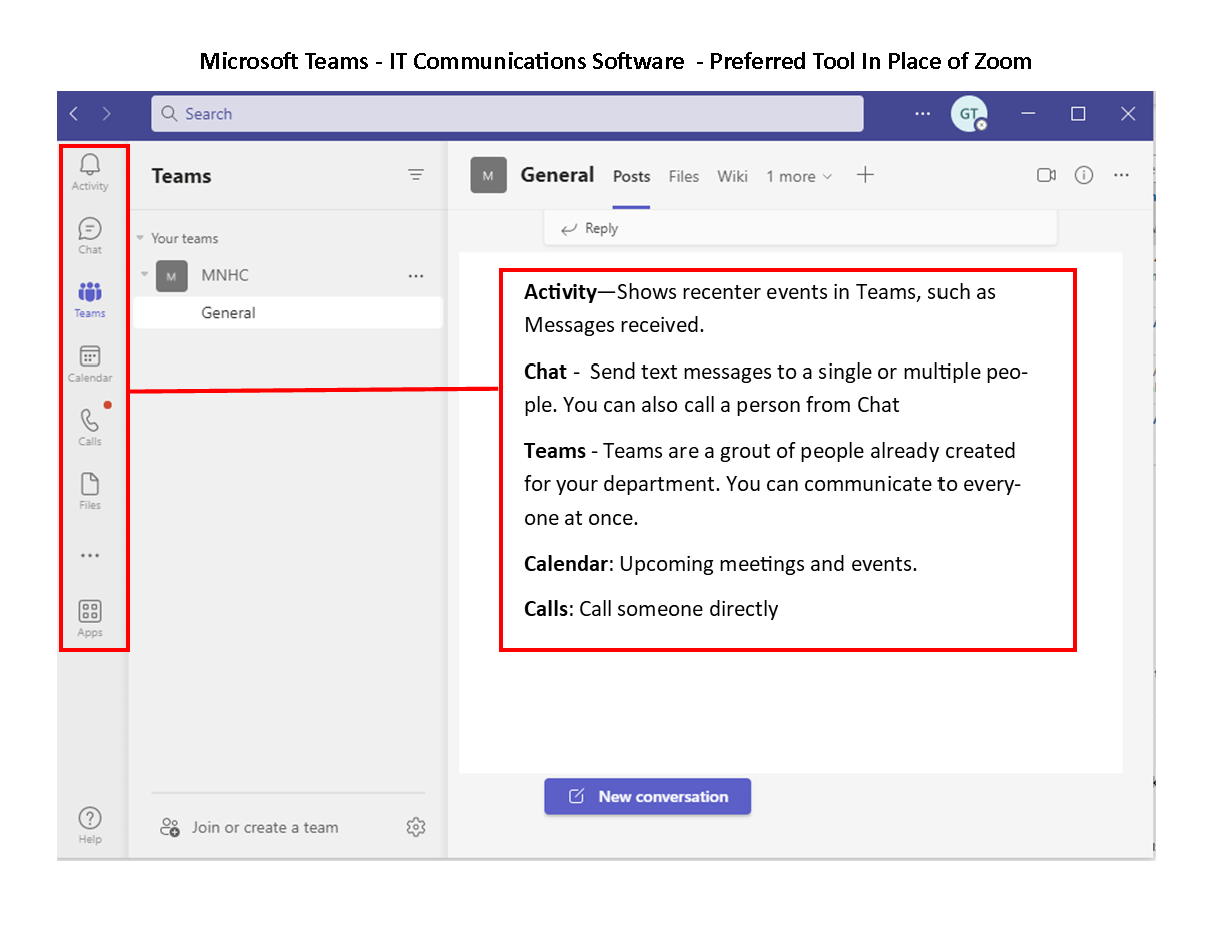Open Files in the left sidebar

pyautogui.click(x=90, y=491)
